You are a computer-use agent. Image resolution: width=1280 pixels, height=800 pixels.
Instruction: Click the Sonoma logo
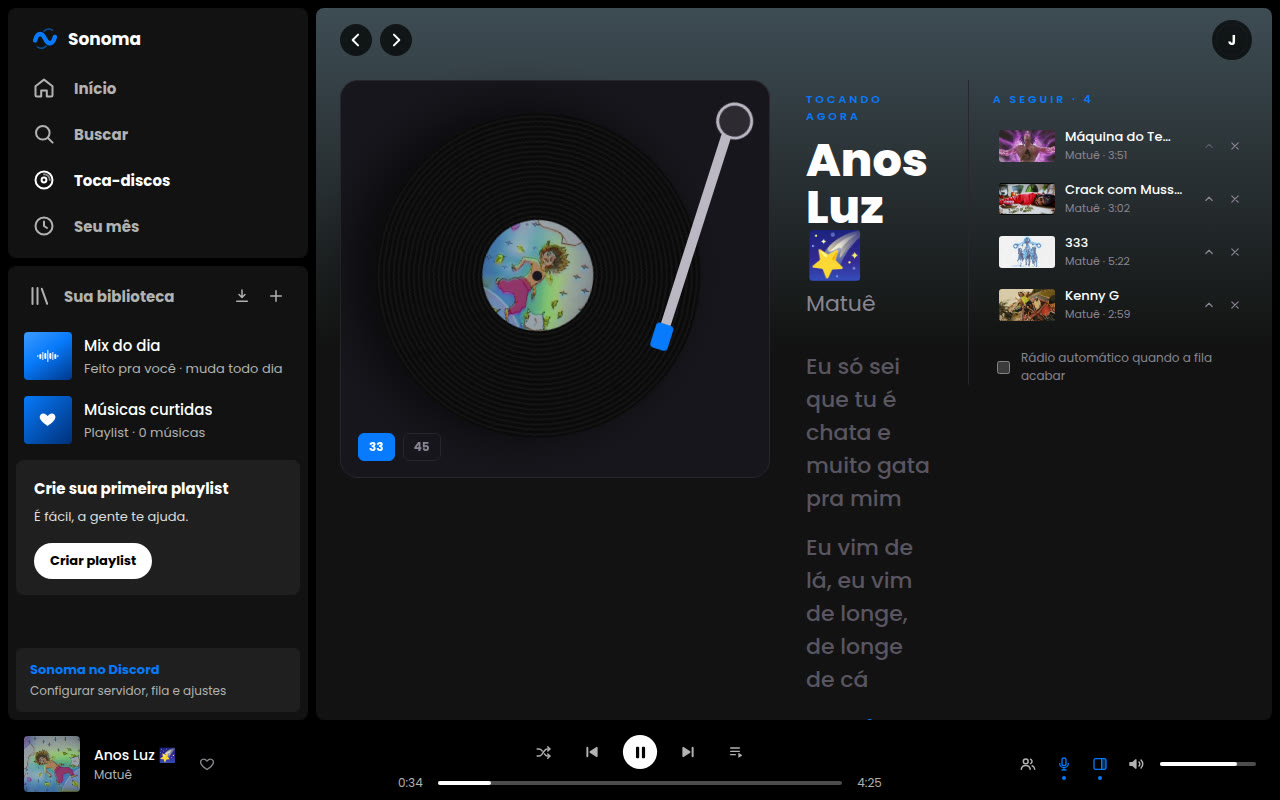(x=87, y=39)
